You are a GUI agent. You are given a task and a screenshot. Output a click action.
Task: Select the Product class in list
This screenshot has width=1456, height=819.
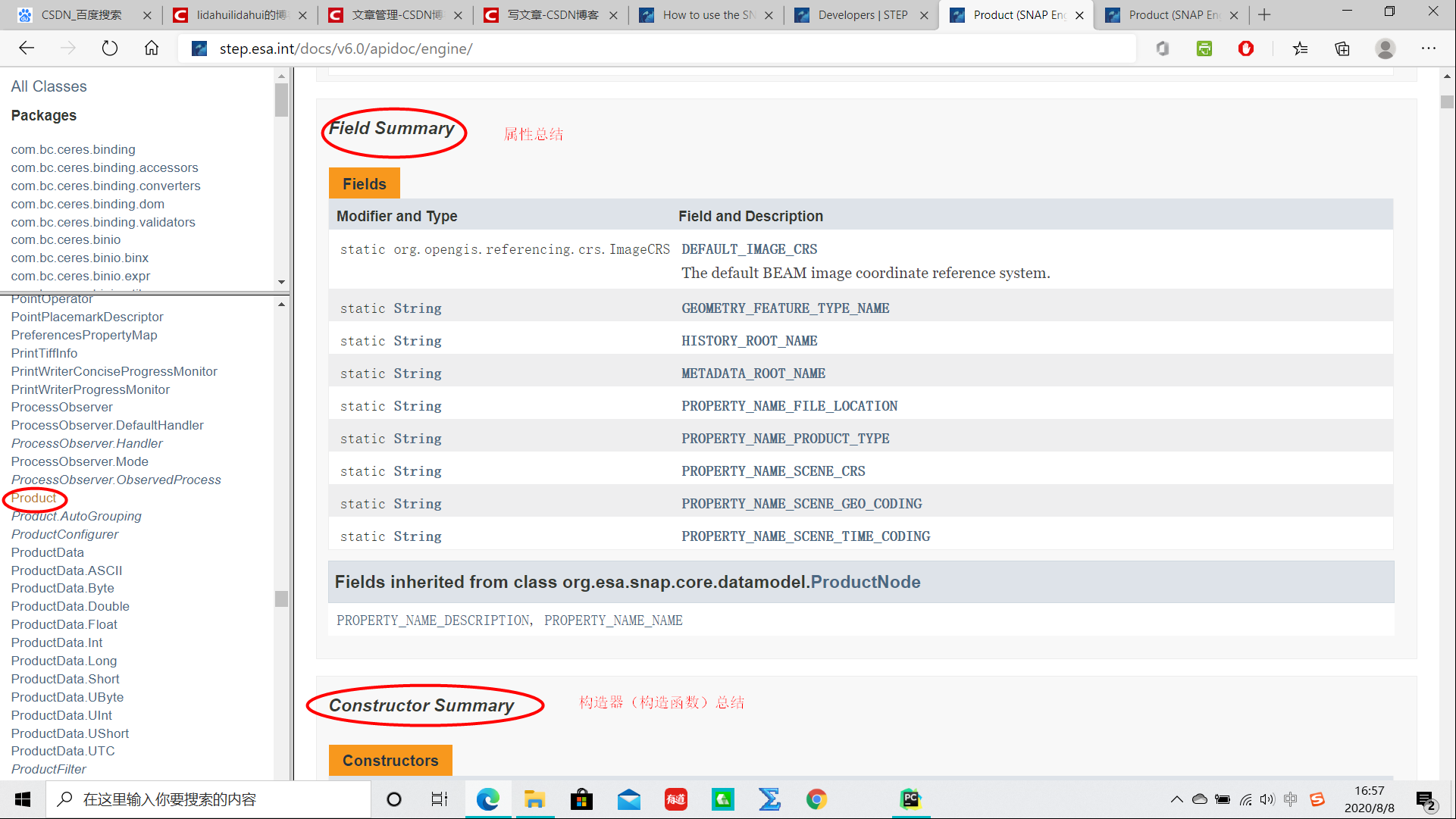pos(33,499)
